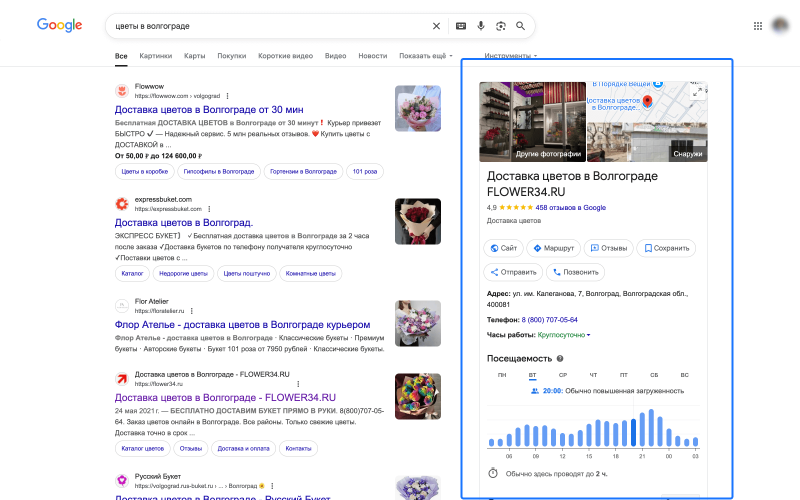Image resolution: width=800 pixels, height=500 pixels.
Task: Search by image using the camera icon
Action: click(x=501, y=26)
